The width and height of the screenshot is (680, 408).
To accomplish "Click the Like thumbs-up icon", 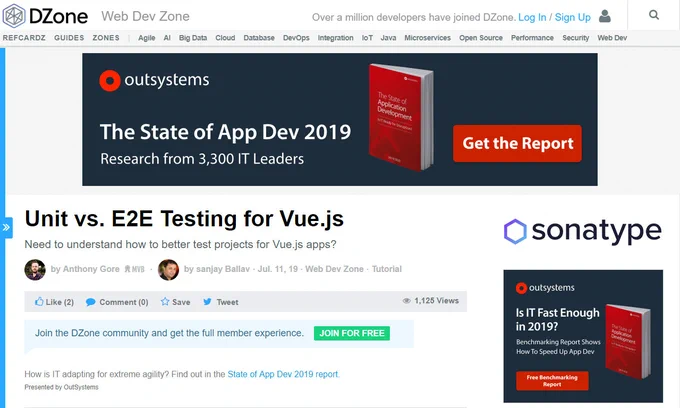I will coord(39,301).
